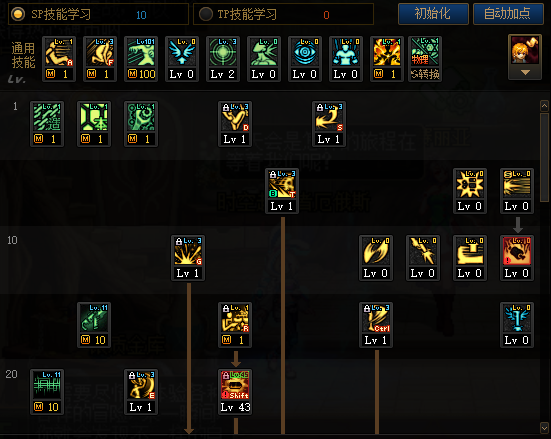The width and height of the screenshot is (551, 439).
Task: Select the TP技能学习 radio button
Action: (206, 14)
